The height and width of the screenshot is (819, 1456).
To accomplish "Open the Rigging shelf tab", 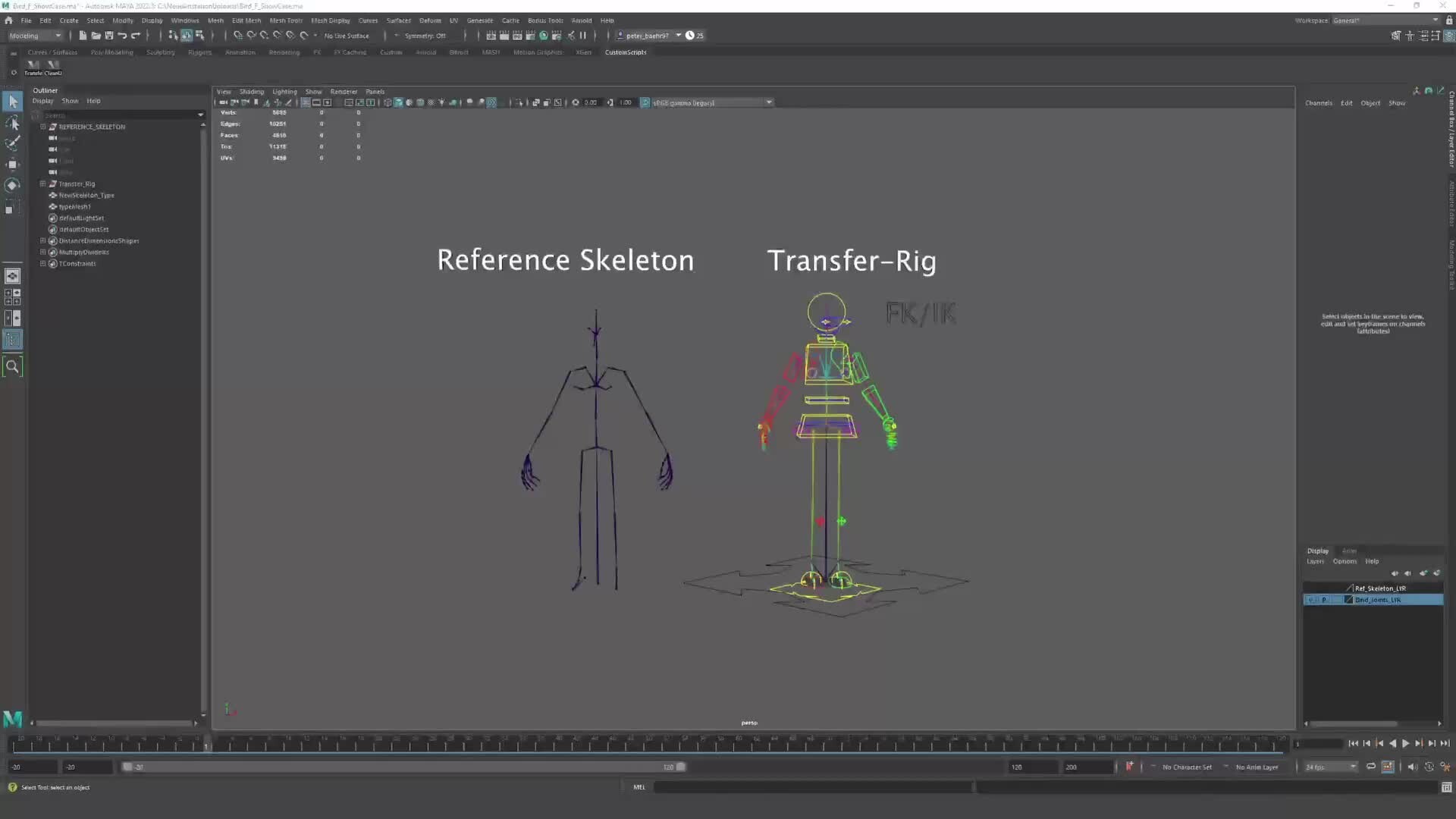I will [199, 52].
